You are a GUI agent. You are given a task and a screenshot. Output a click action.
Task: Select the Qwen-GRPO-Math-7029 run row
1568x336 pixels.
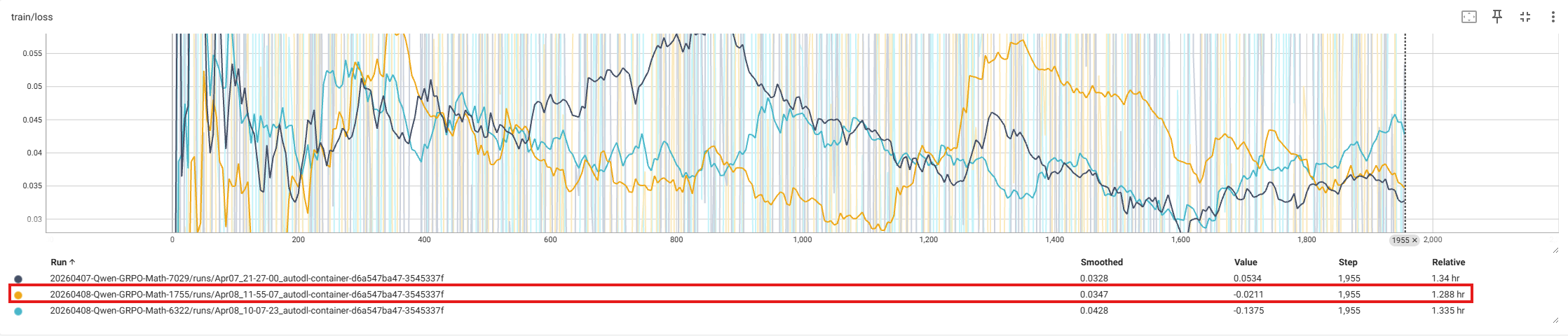246,279
